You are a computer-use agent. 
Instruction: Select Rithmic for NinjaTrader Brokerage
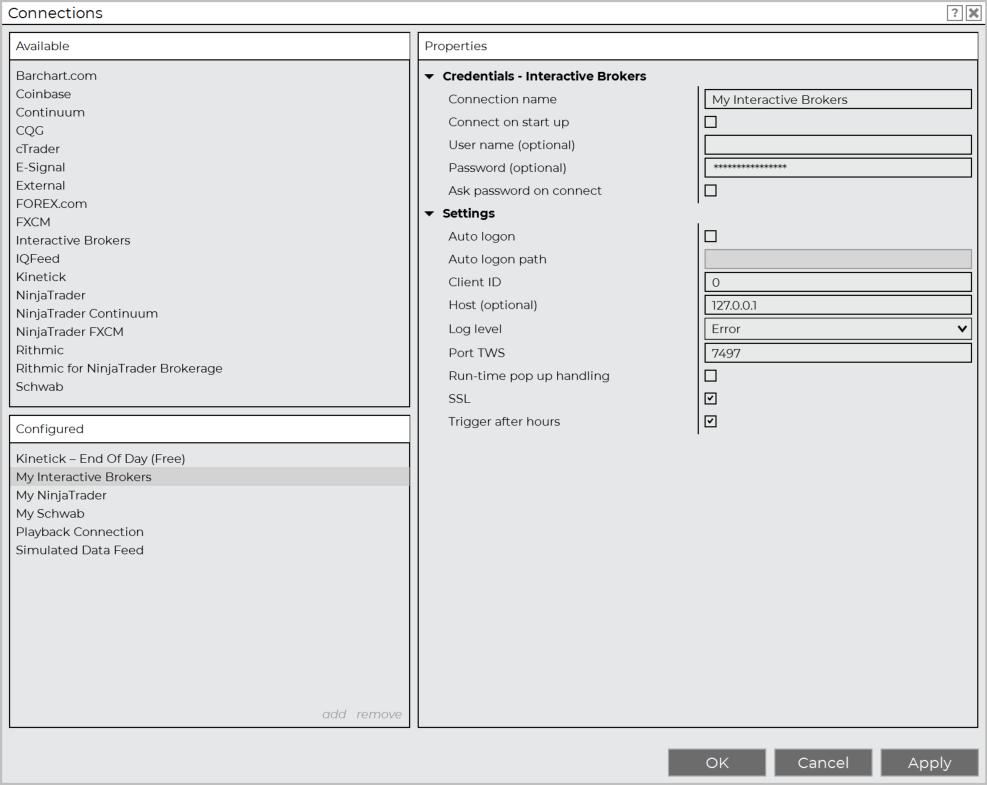pos(119,368)
